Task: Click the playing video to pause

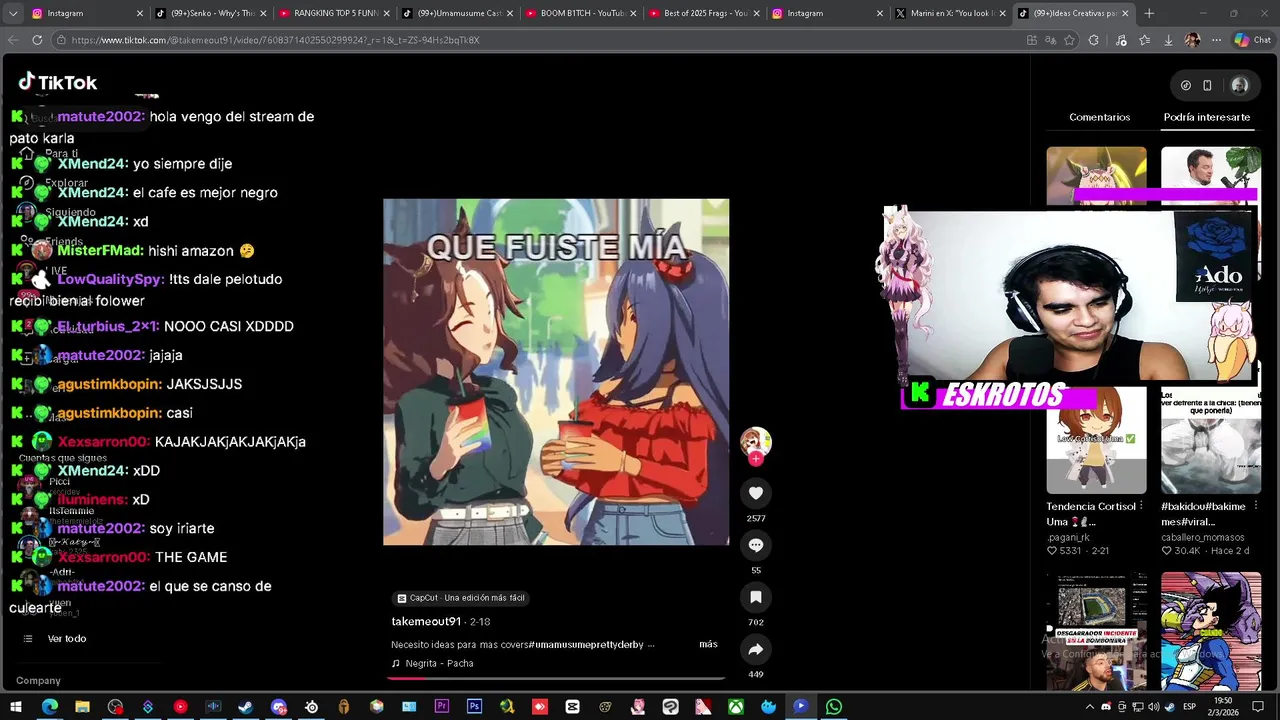Action: pyautogui.click(x=556, y=372)
